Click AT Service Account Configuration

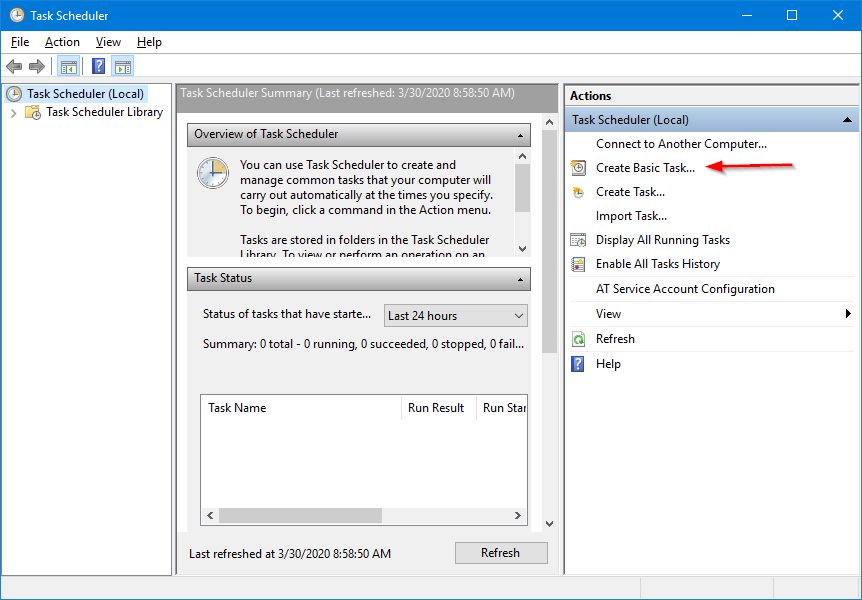685,289
